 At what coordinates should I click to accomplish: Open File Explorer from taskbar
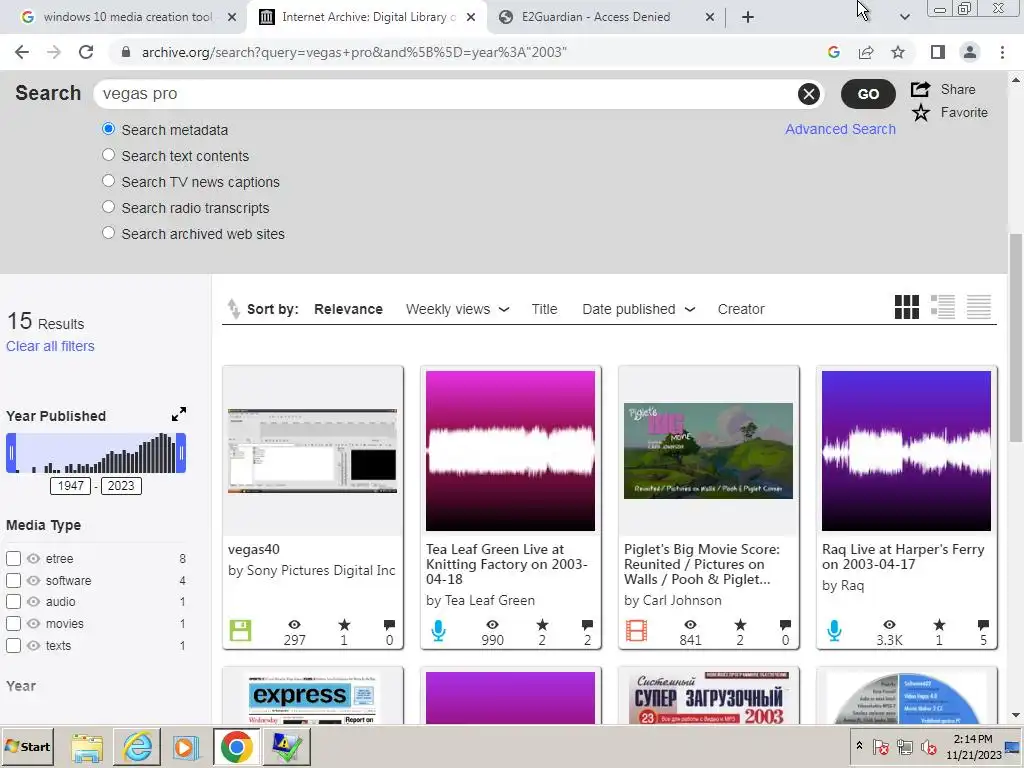click(x=88, y=746)
